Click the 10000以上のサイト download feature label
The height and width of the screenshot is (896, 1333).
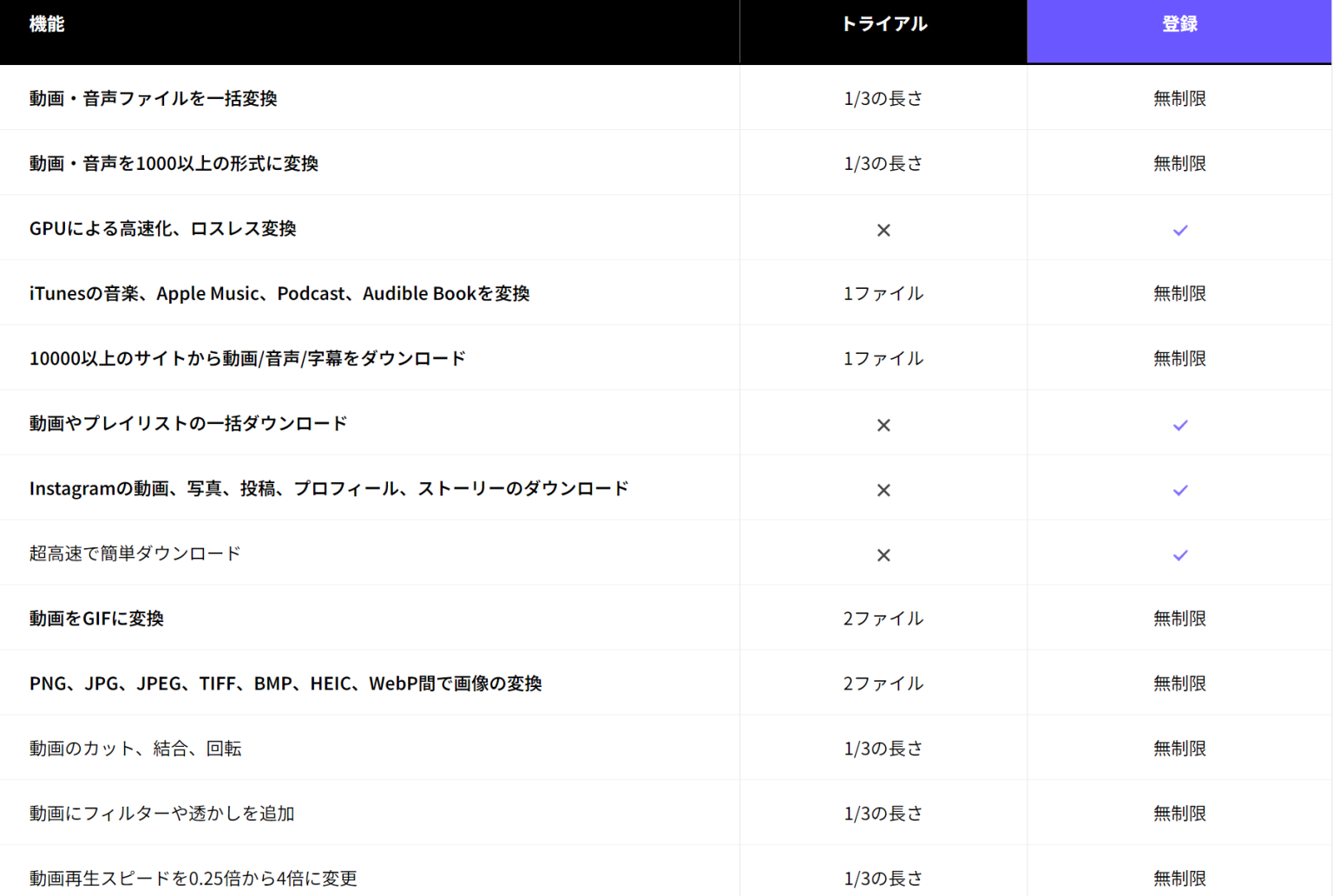(x=247, y=359)
